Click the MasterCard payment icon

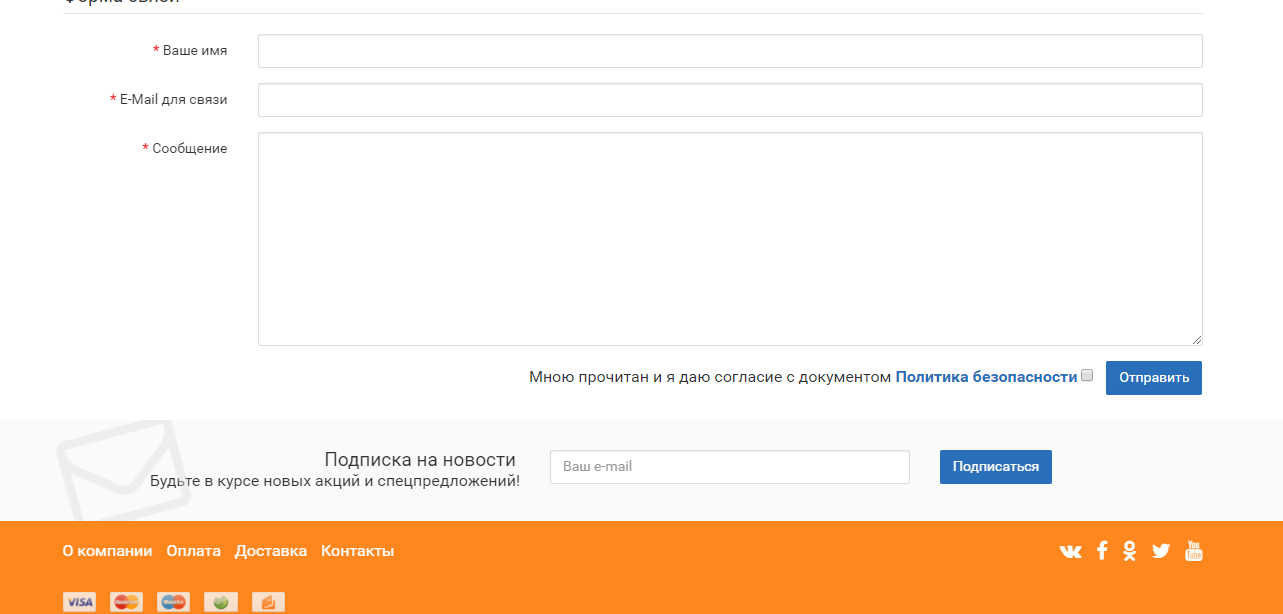tap(127, 602)
